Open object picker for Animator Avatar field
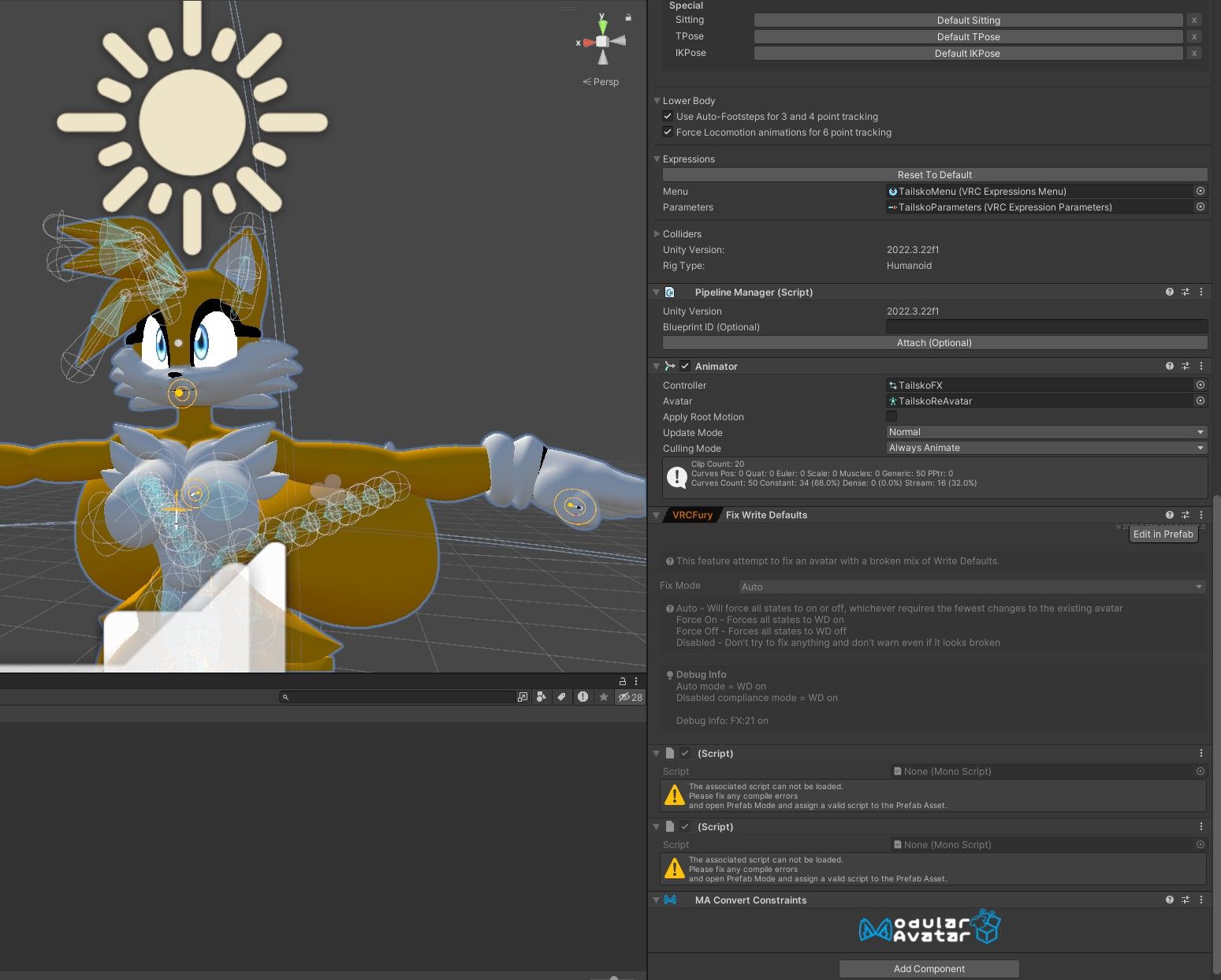1221x980 pixels. pos(1201,401)
